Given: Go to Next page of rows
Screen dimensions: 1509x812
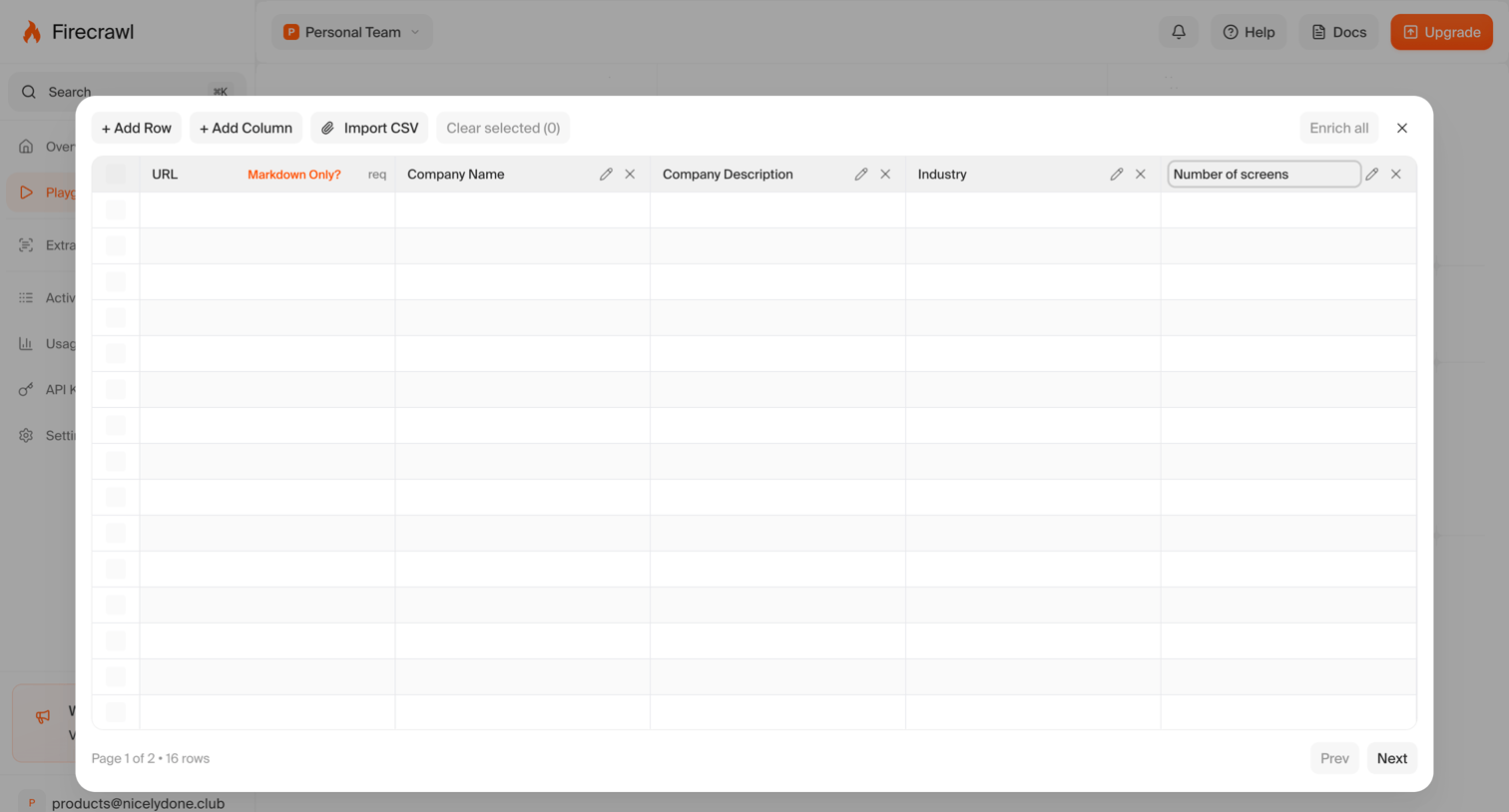Looking at the screenshot, I should click(x=1391, y=758).
